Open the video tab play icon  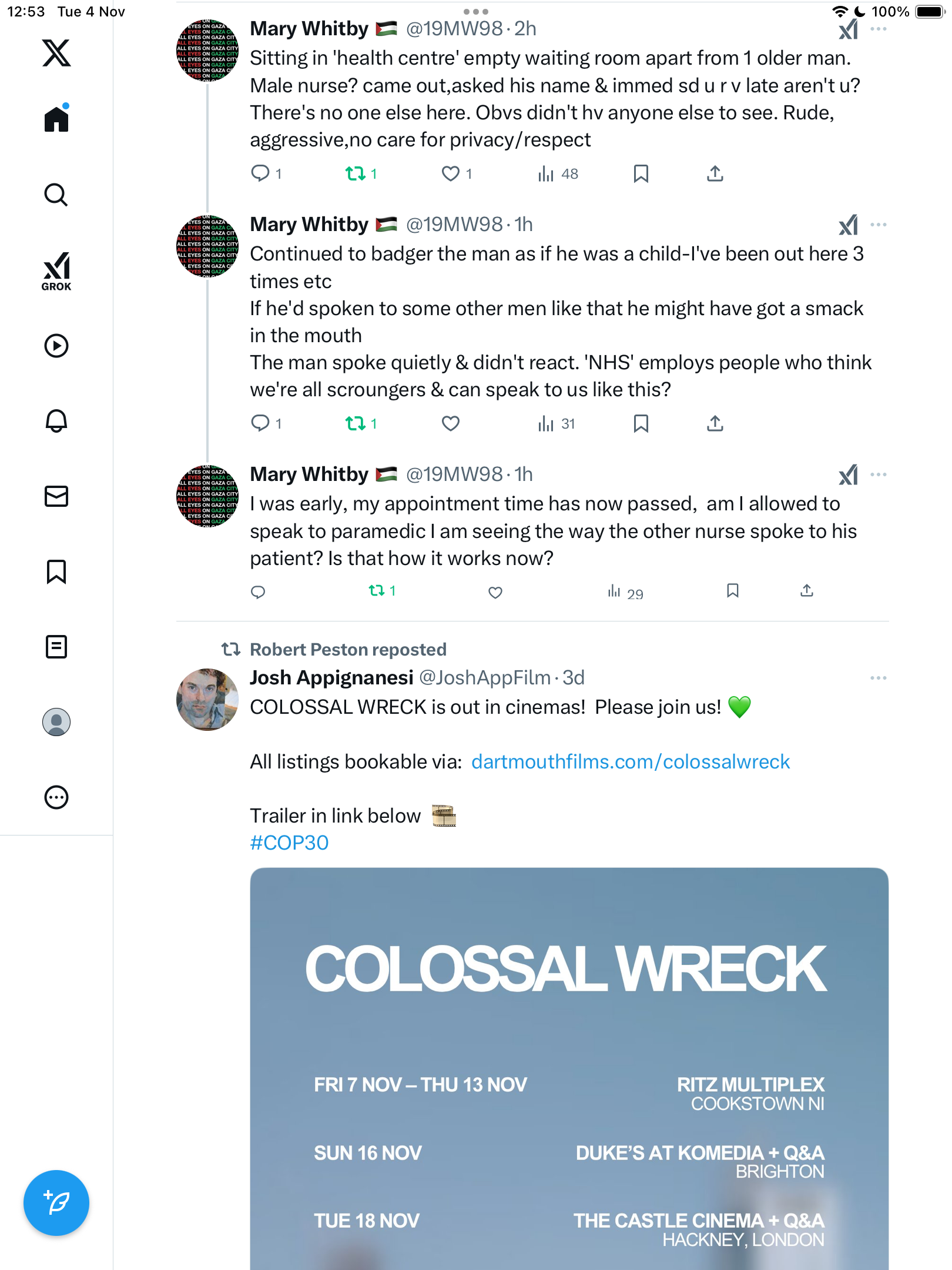point(56,346)
